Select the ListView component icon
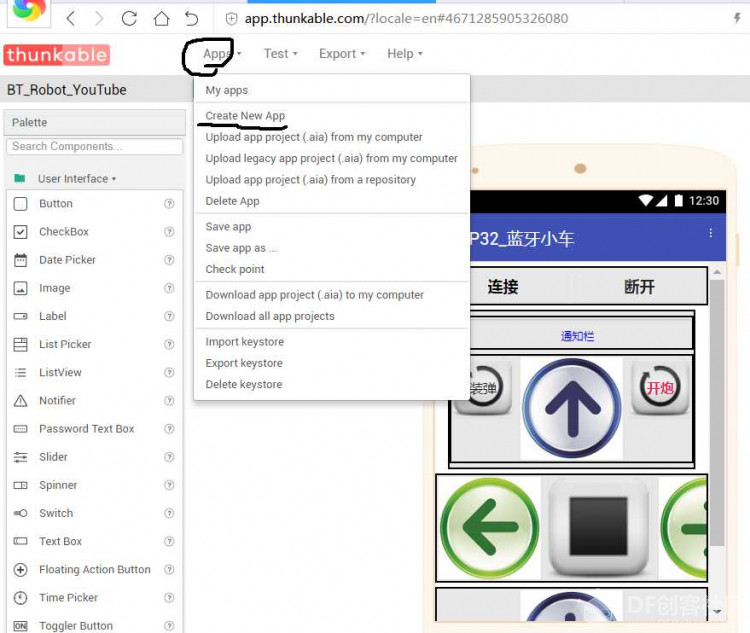750x633 pixels. pos(21,373)
